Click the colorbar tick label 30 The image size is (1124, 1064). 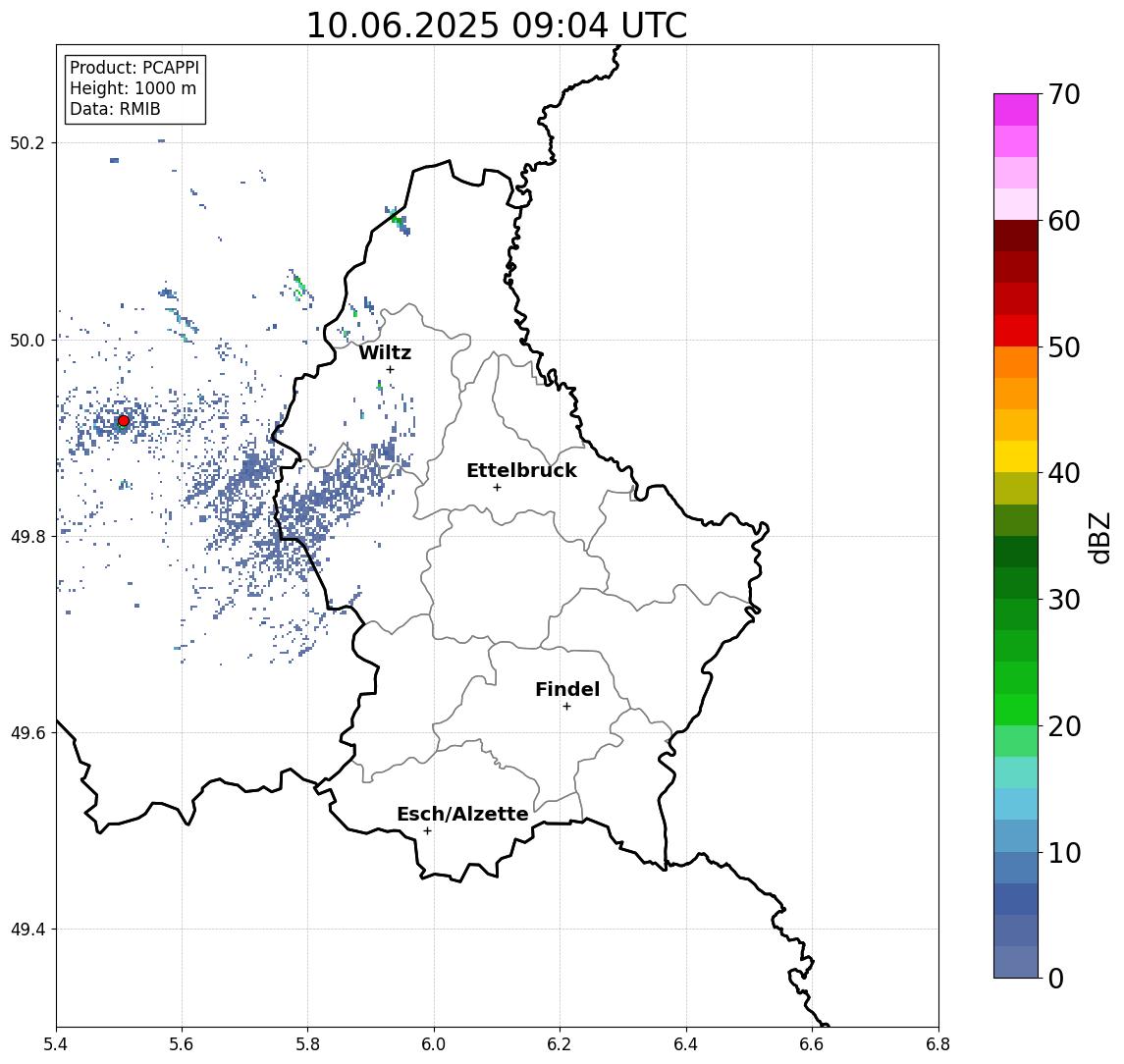coord(1064,600)
